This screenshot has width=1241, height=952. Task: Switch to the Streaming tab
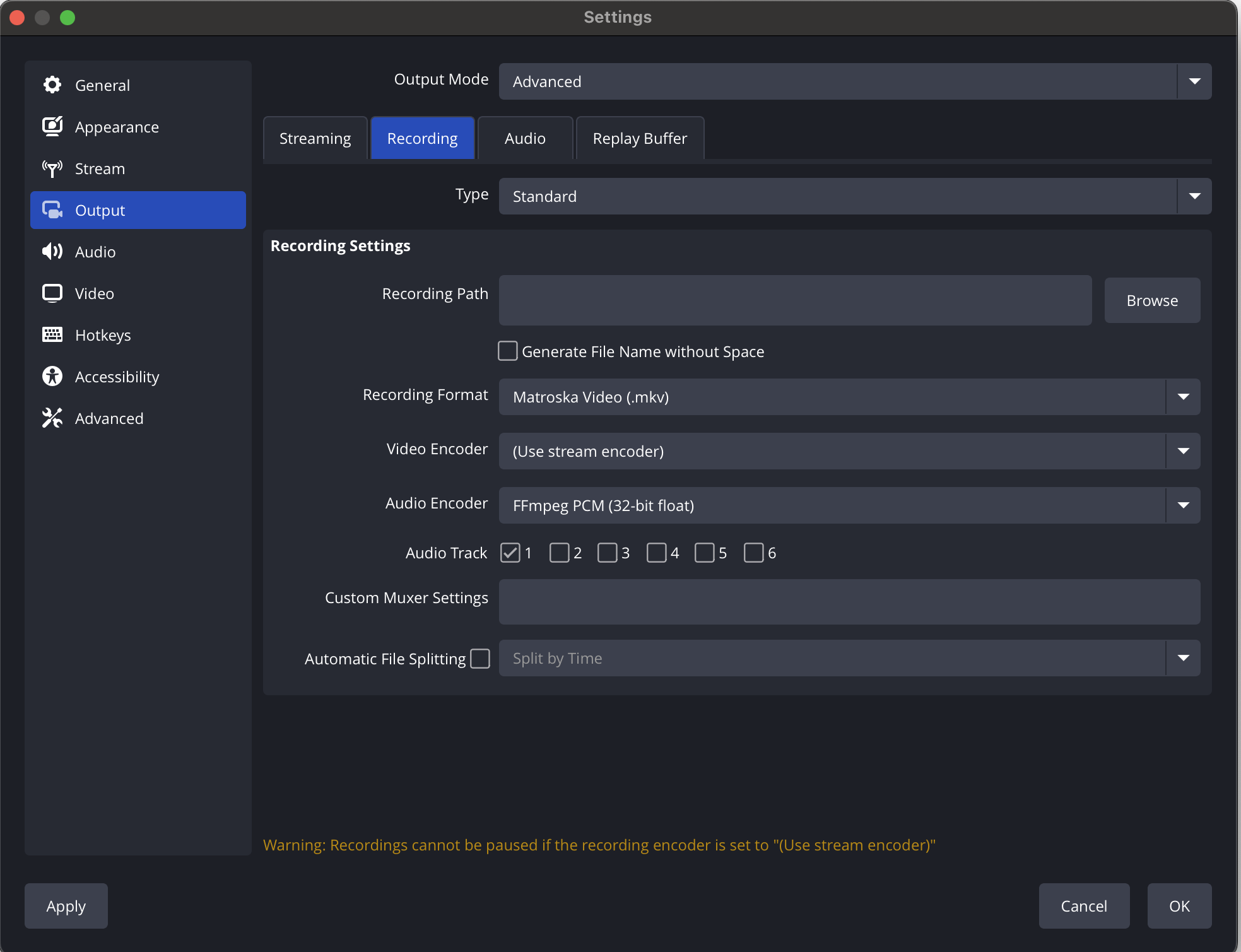pyautogui.click(x=315, y=138)
